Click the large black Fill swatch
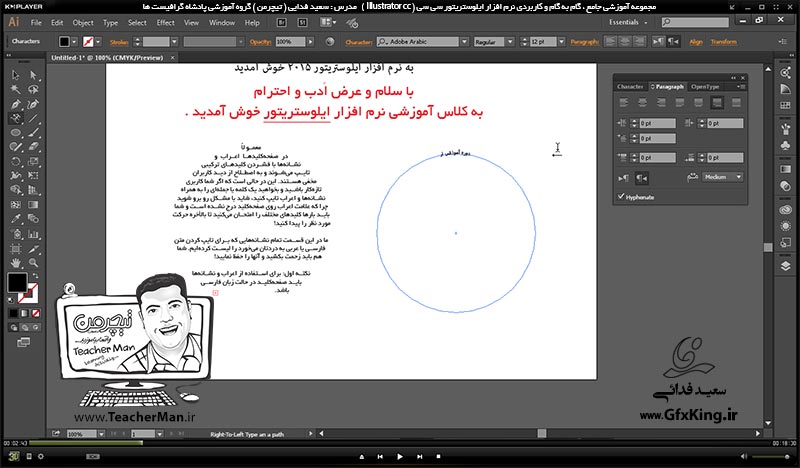Viewport: 800px width, 468px height. (x=17, y=282)
